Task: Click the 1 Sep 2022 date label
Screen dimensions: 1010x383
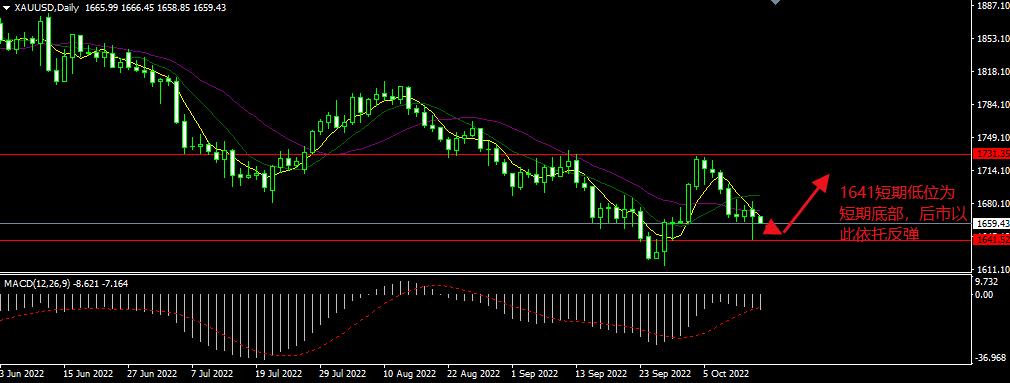Action: pyautogui.click(x=535, y=373)
